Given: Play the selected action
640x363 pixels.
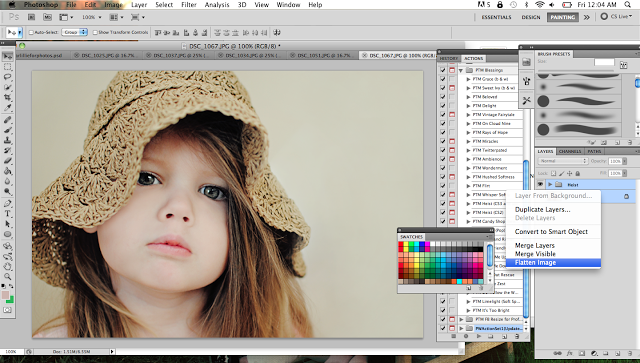Looking at the screenshot, I should [479, 336].
